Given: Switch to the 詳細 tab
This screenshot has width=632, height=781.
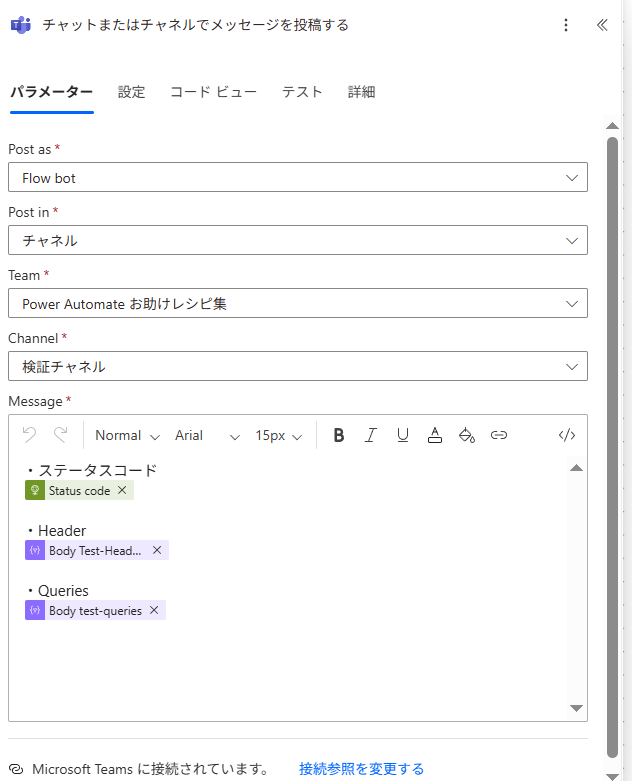Looking at the screenshot, I should 362,92.
